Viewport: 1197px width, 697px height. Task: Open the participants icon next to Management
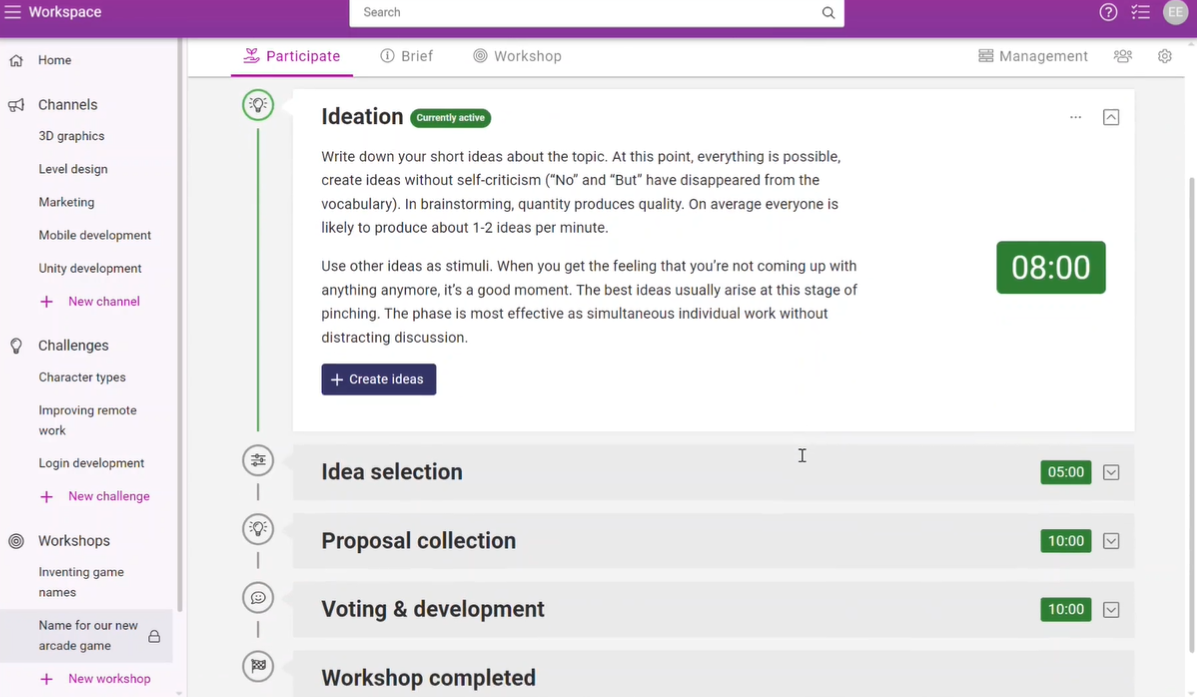click(1123, 56)
